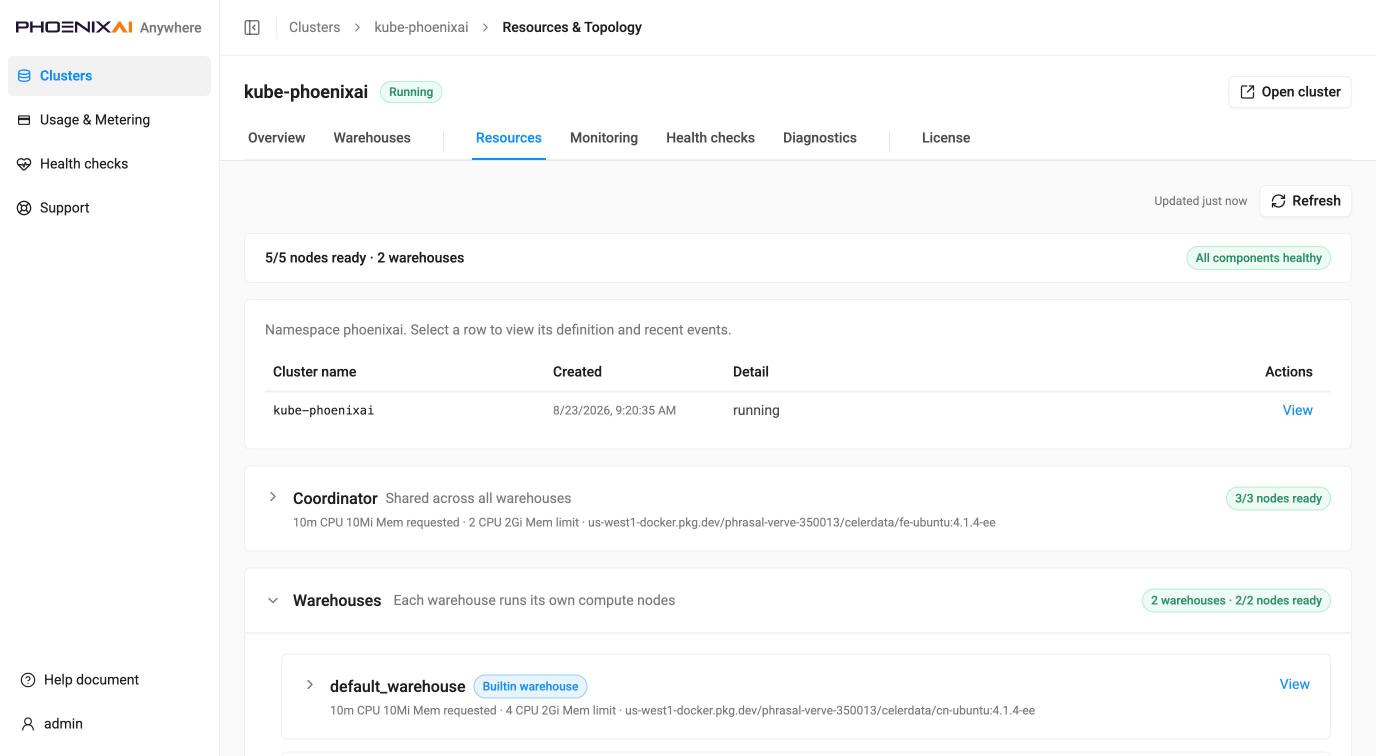Click Shared across all warehouses subtitle

tap(478, 498)
